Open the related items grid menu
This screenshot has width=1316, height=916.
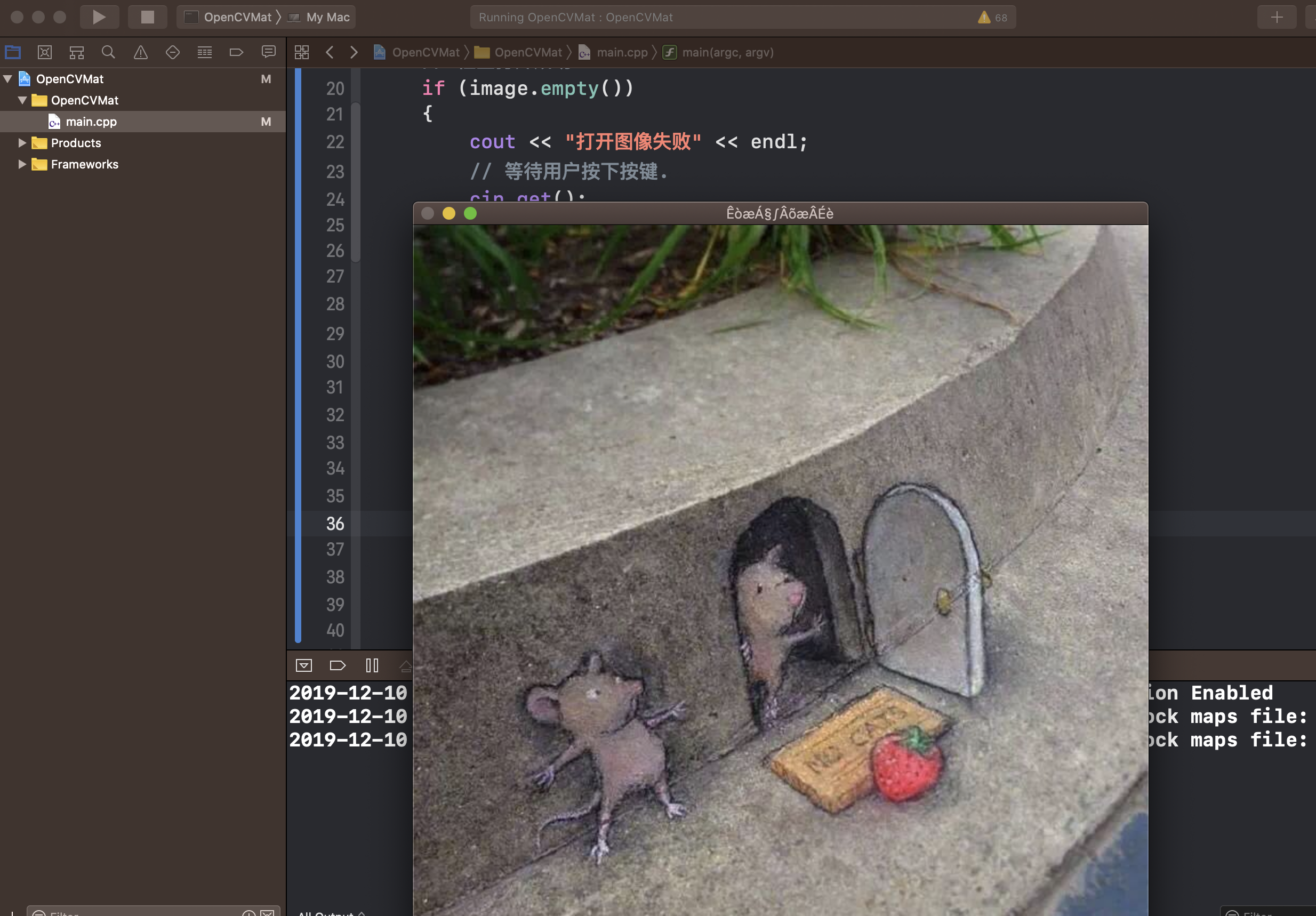[302, 53]
